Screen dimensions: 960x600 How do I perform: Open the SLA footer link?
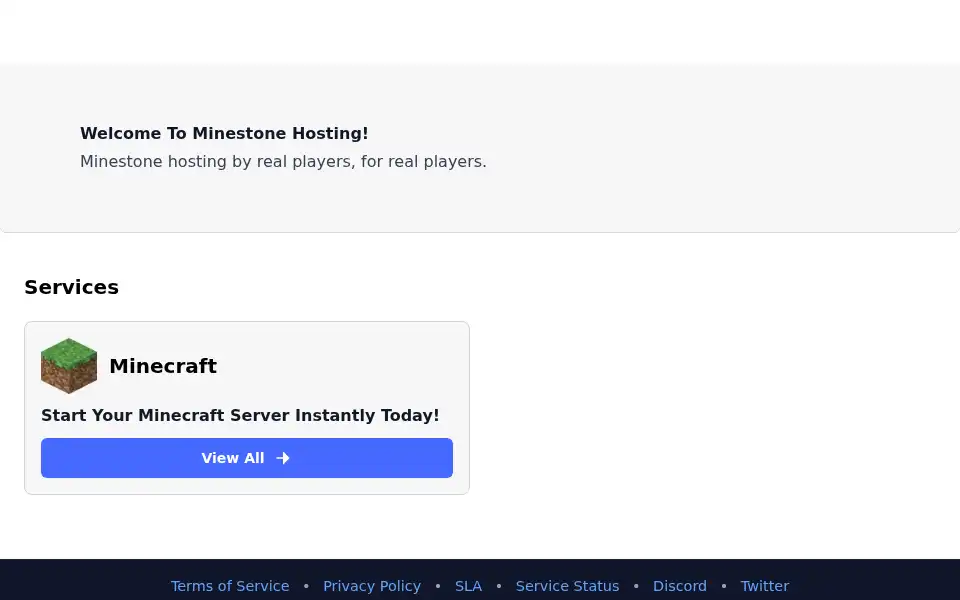tap(468, 586)
